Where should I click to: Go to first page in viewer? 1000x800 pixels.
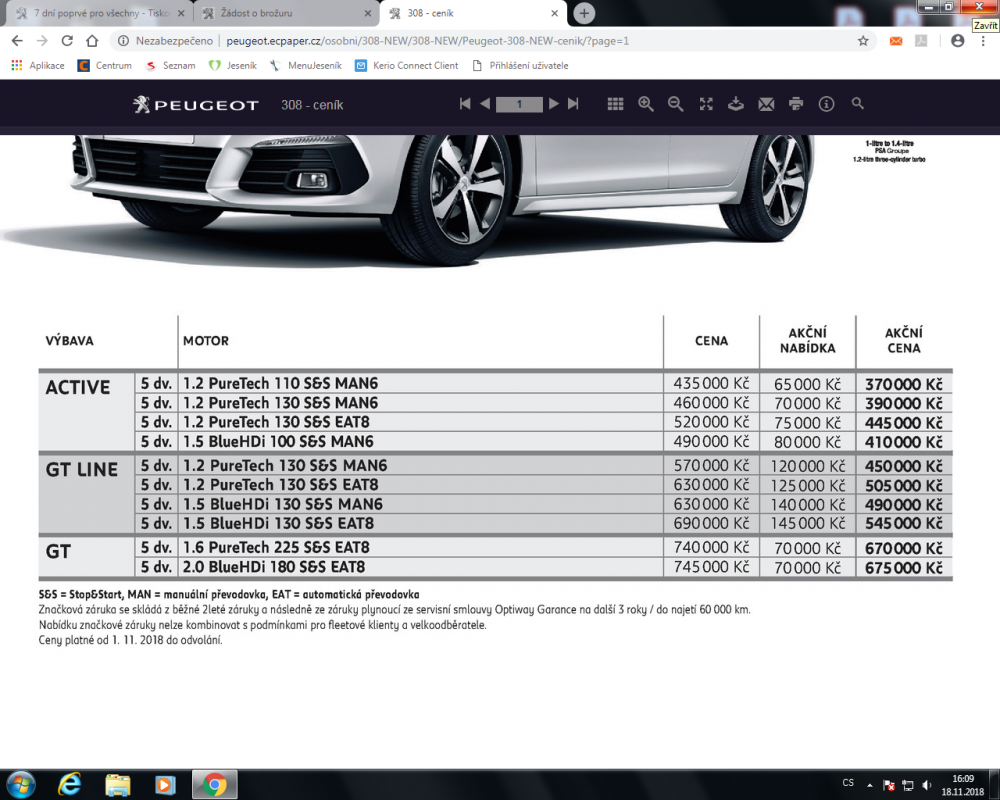tap(465, 104)
